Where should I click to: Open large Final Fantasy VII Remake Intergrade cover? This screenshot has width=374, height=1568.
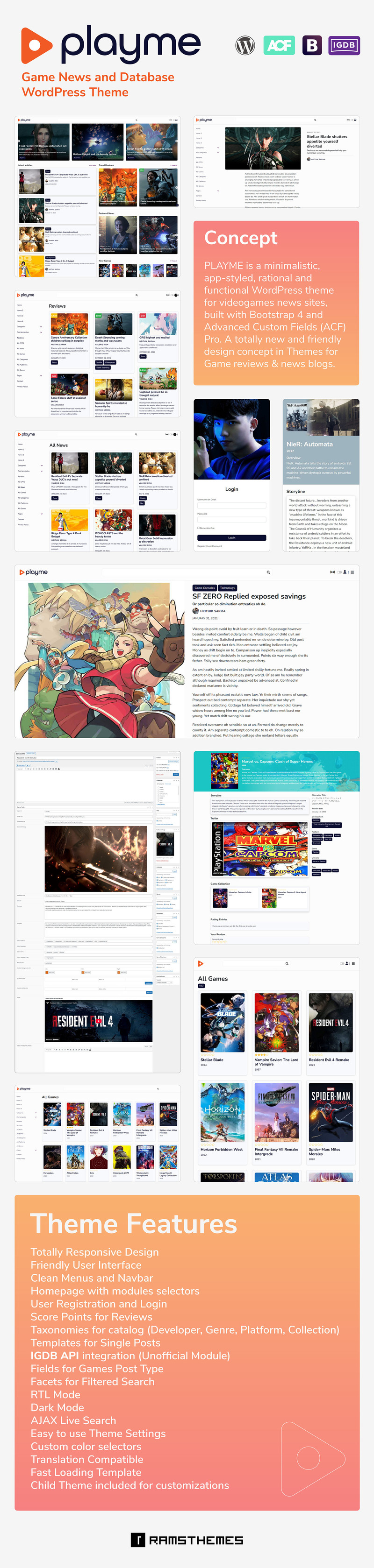277,1112
